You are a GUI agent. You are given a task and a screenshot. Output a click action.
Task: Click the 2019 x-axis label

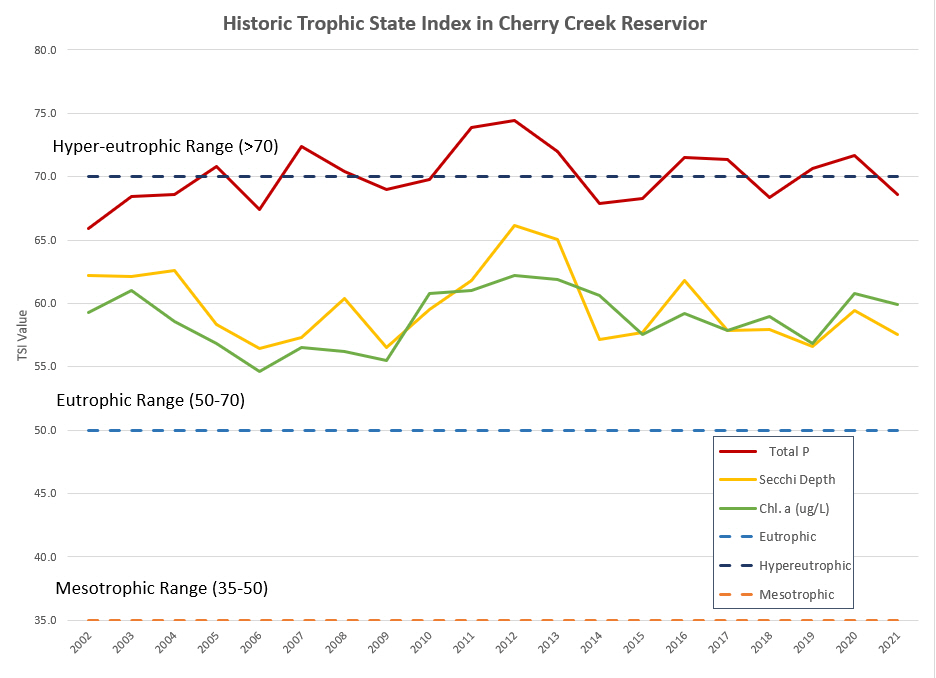click(x=805, y=642)
